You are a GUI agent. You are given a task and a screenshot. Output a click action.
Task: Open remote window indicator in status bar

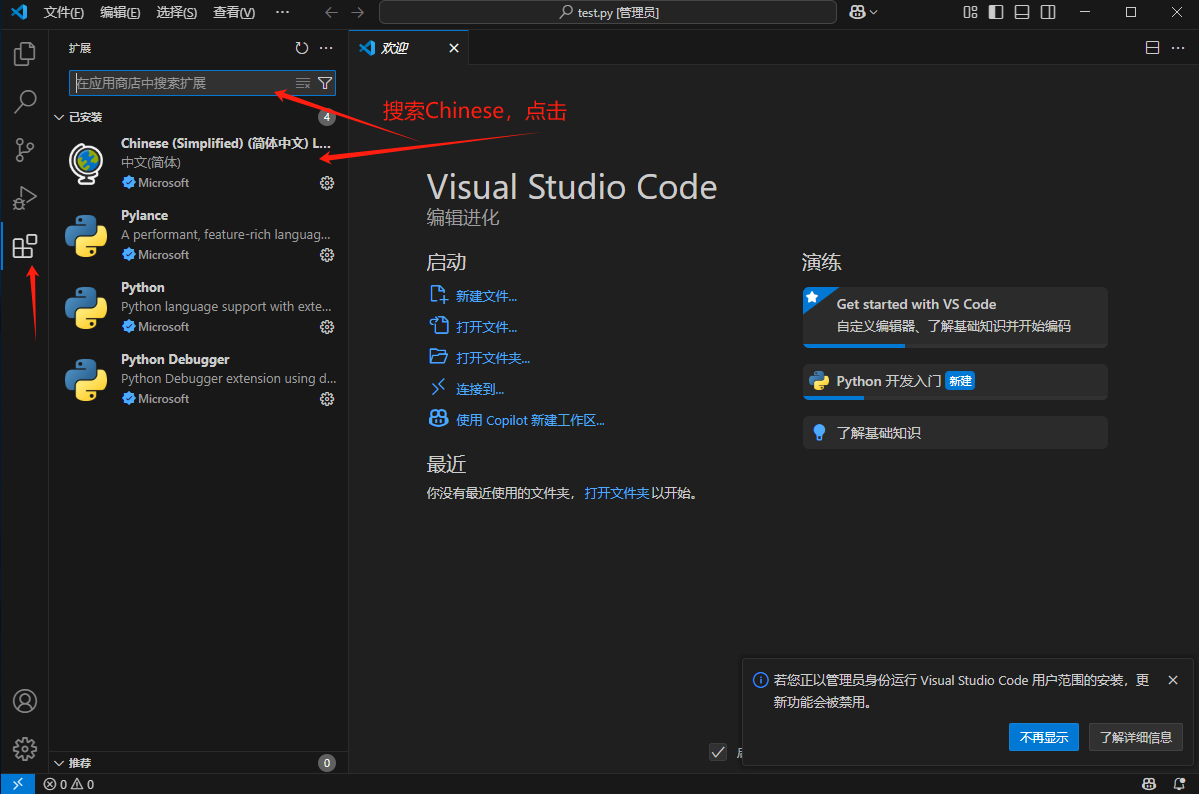click(18, 784)
